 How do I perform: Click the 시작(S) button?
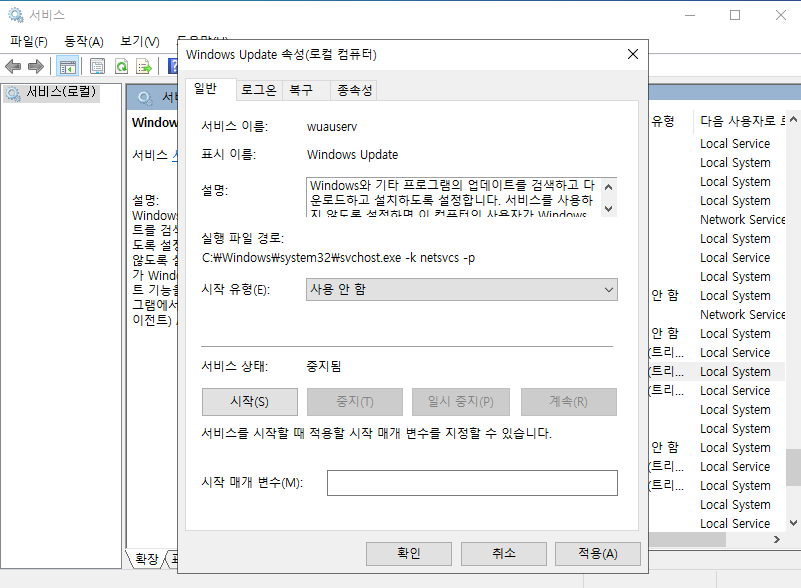click(x=250, y=402)
